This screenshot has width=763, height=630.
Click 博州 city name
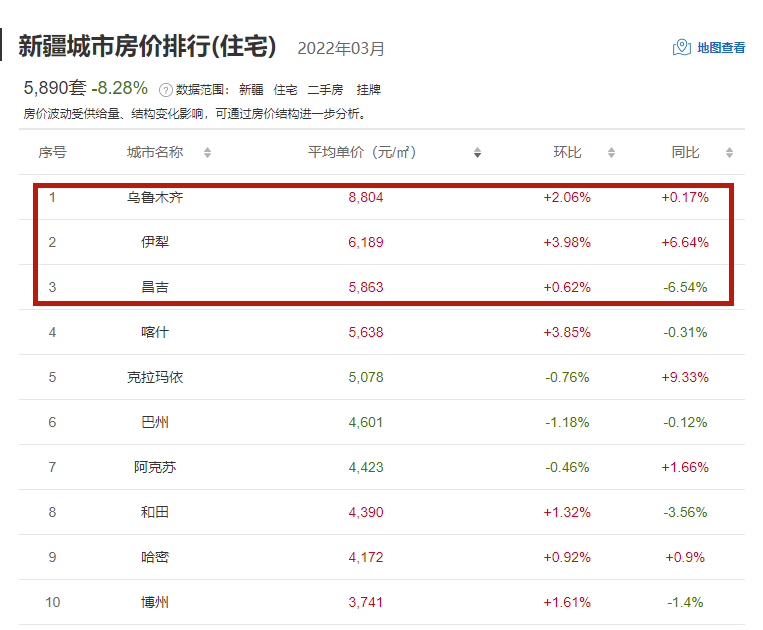155,602
